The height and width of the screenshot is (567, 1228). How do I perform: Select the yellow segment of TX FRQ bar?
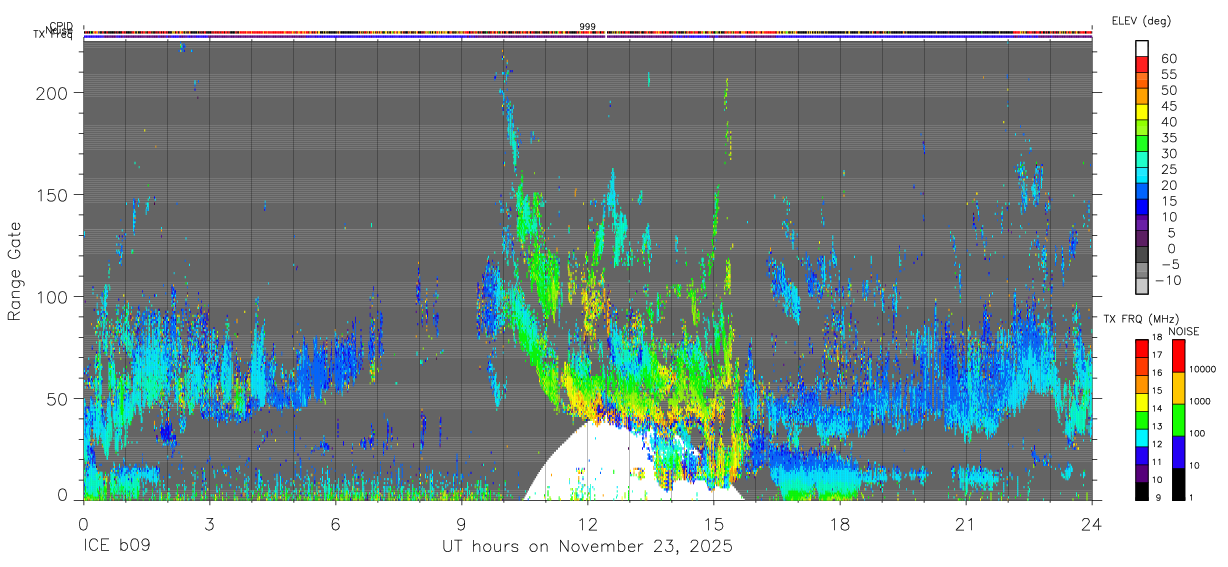click(1142, 402)
